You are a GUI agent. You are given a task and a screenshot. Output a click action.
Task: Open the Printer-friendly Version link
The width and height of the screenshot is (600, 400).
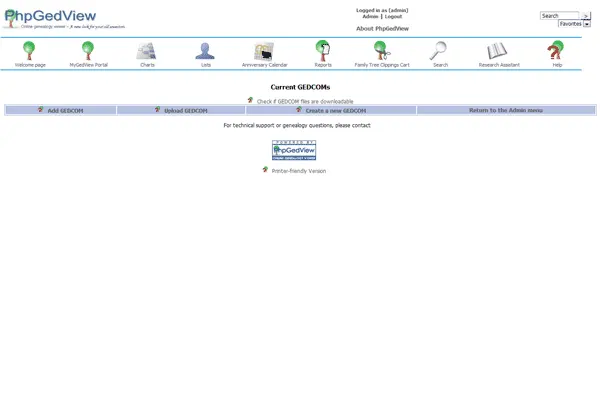pyautogui.click(x=298, y=171)
